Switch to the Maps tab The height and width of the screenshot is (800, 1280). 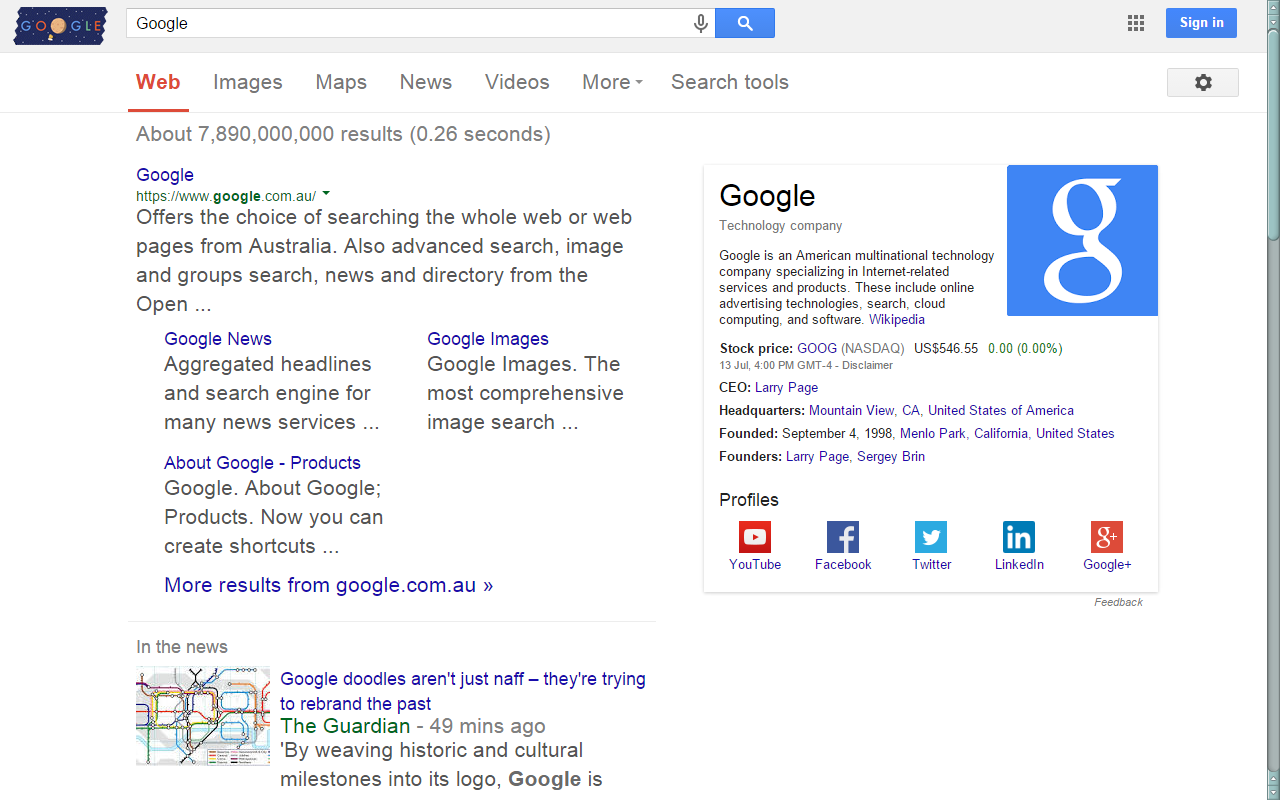tap(341, 82)
